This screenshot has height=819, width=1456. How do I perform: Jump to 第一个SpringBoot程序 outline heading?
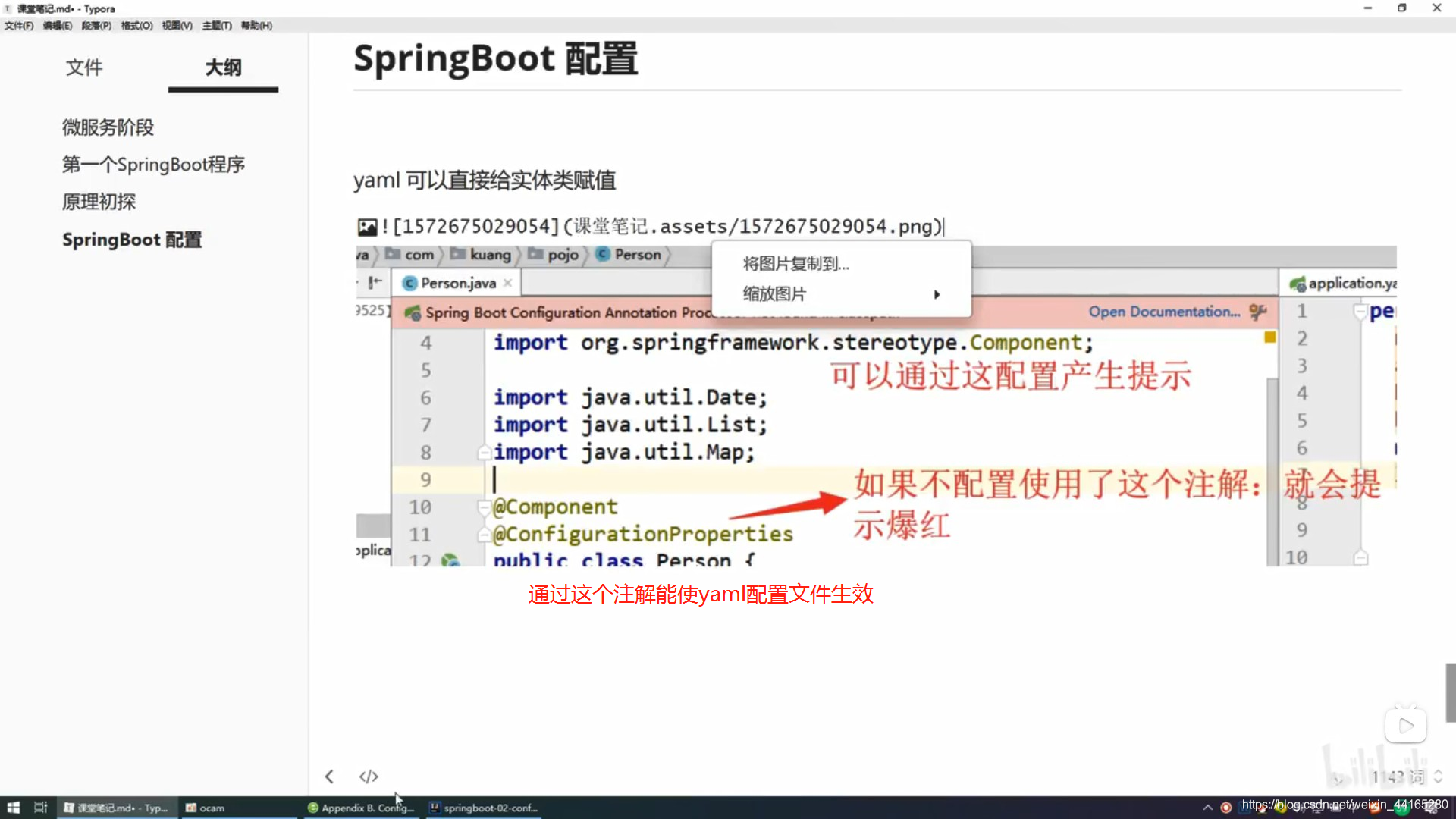tap(153, 165)
